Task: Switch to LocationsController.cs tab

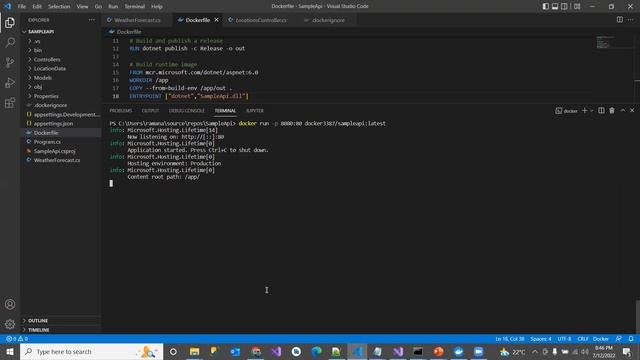Action: 261,20
